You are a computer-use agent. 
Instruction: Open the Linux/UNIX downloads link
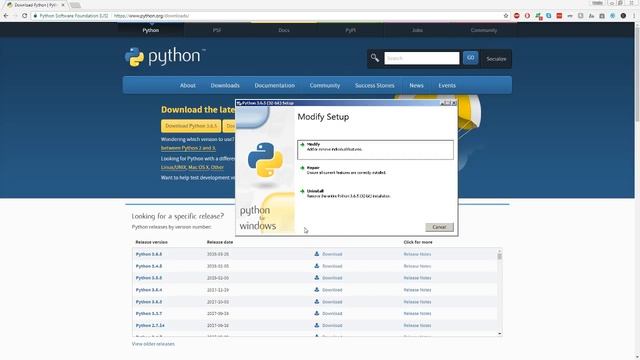173,167
